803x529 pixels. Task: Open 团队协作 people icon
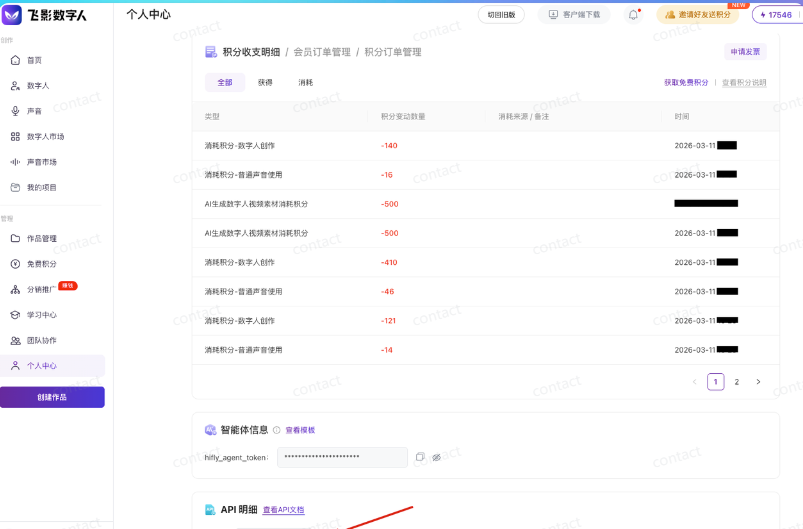[15, 340]
